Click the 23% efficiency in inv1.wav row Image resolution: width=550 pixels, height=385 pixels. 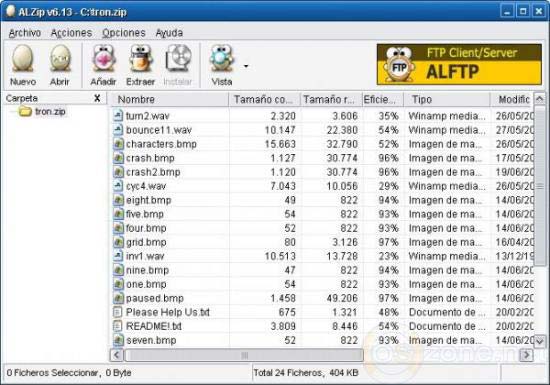point(388,256)
